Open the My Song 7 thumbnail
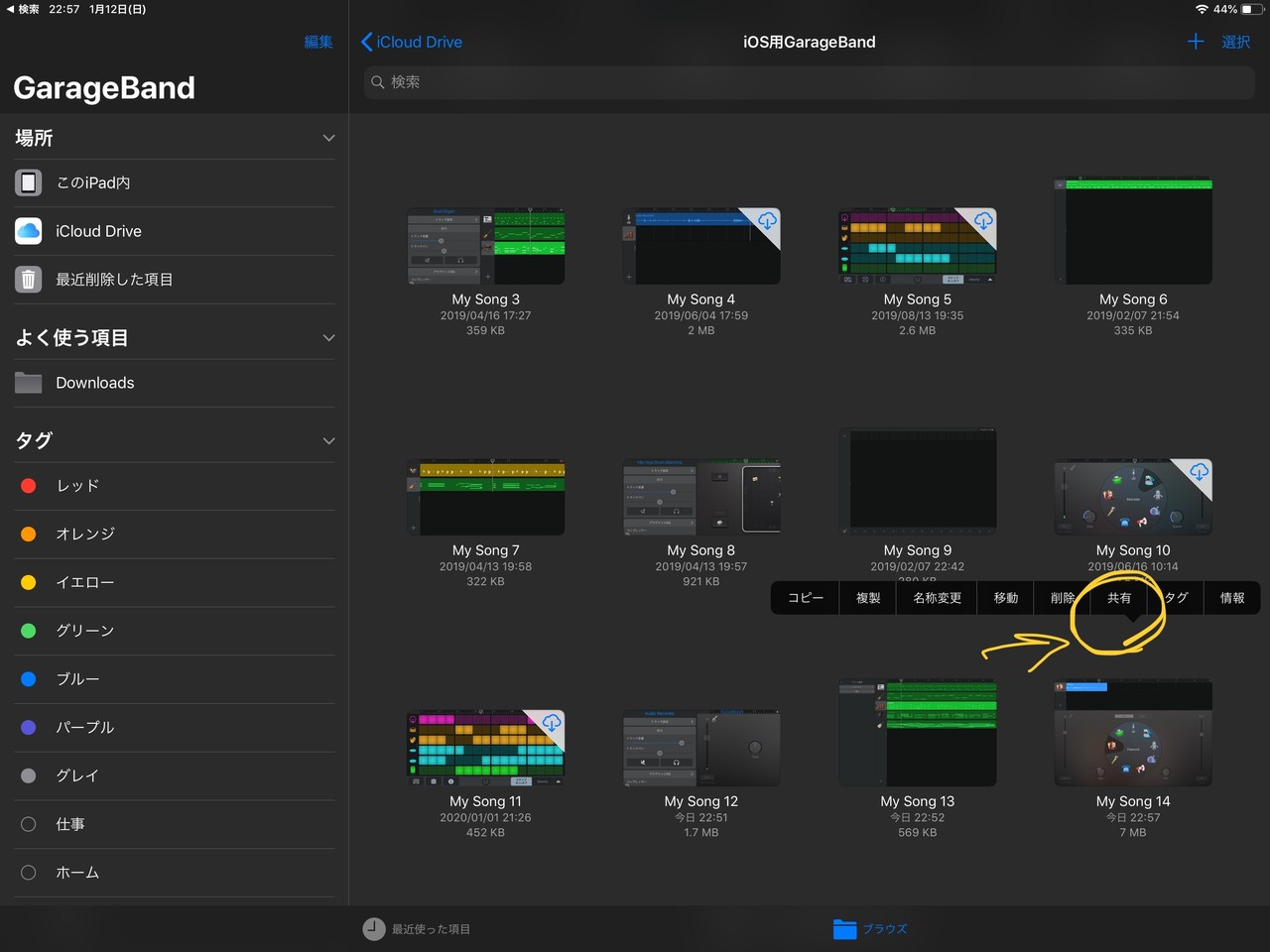The height and width of the screenshot is (952, 1270). click(x=486, y=497)
